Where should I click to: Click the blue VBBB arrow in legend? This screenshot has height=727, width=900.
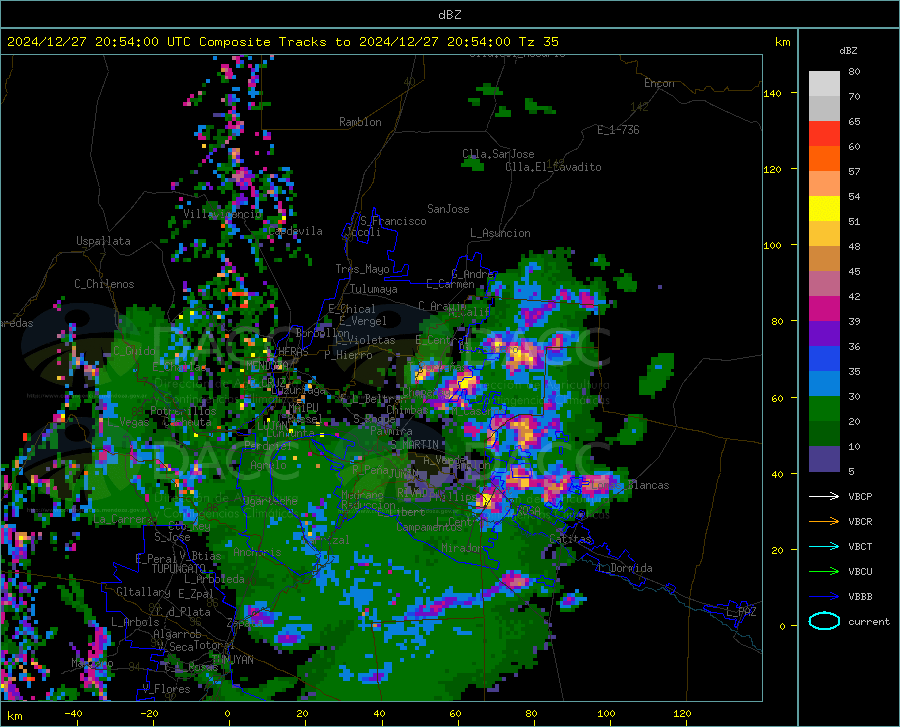(824, 597)
